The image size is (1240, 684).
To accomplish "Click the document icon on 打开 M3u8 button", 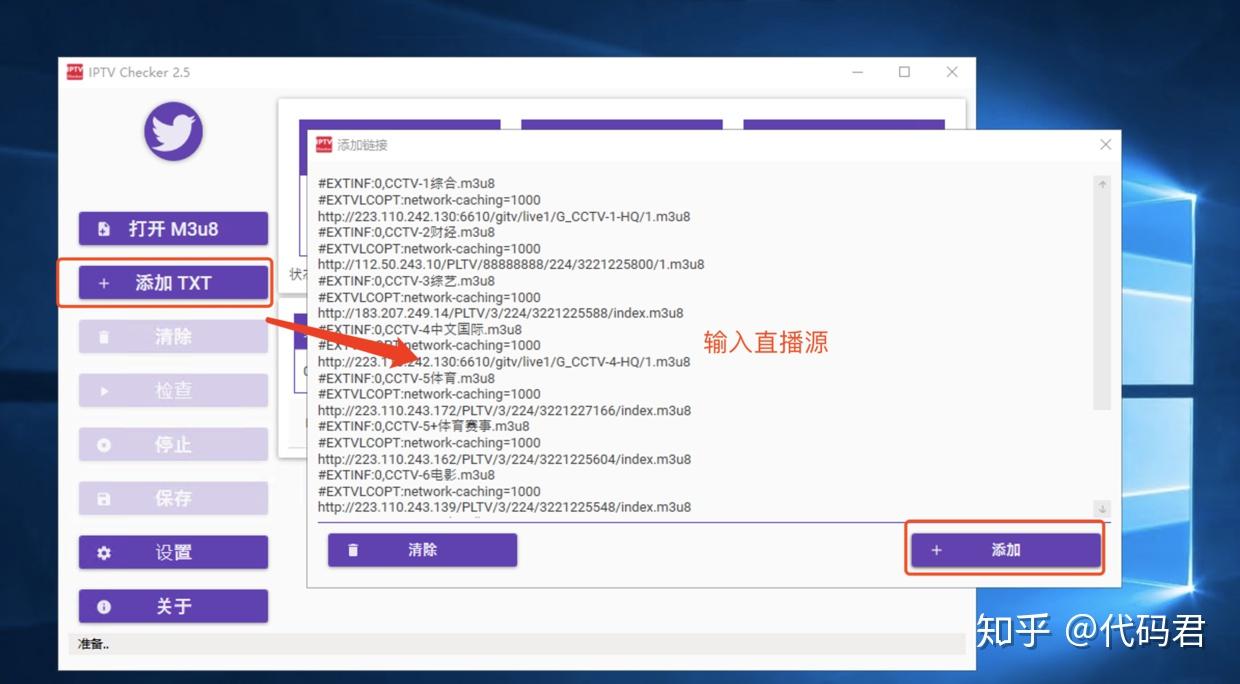I will pyautogui.click(x=102, y=229).
